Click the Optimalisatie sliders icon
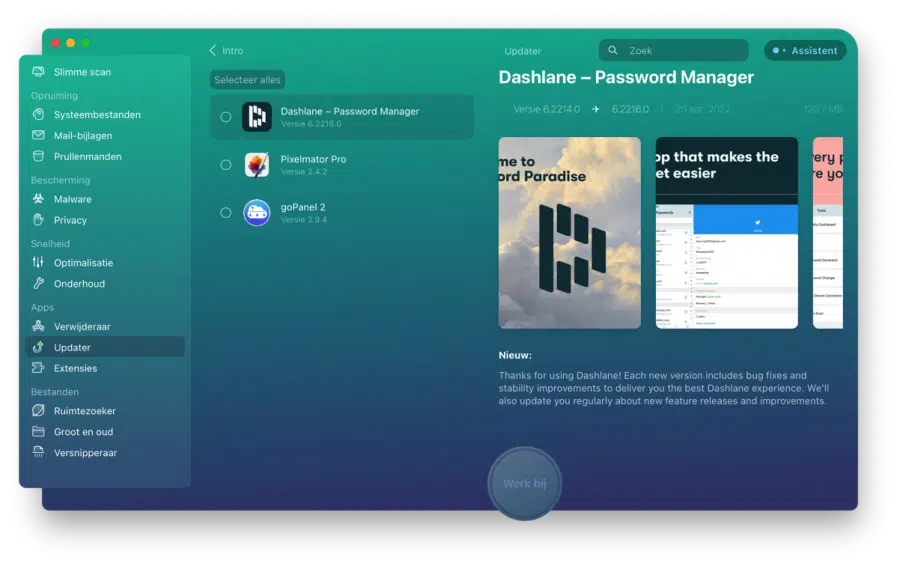Image resolution: width=900 pixels, height=566 pixels. click(x=38, y=262)
